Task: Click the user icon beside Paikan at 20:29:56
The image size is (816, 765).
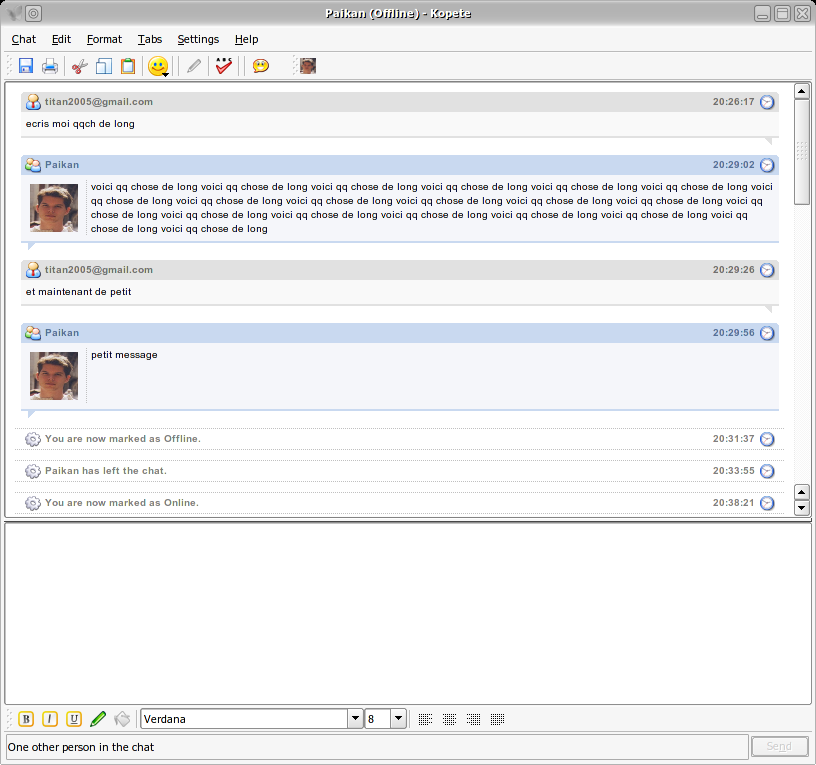Action: (33, 333)
